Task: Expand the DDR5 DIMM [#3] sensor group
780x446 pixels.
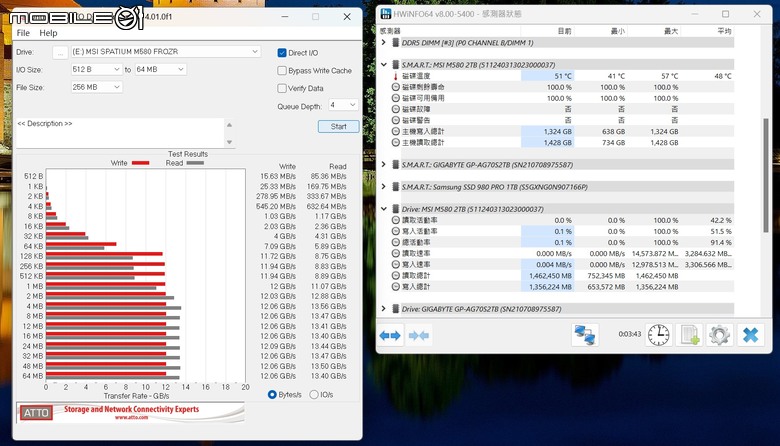Action: pos(384,43)
